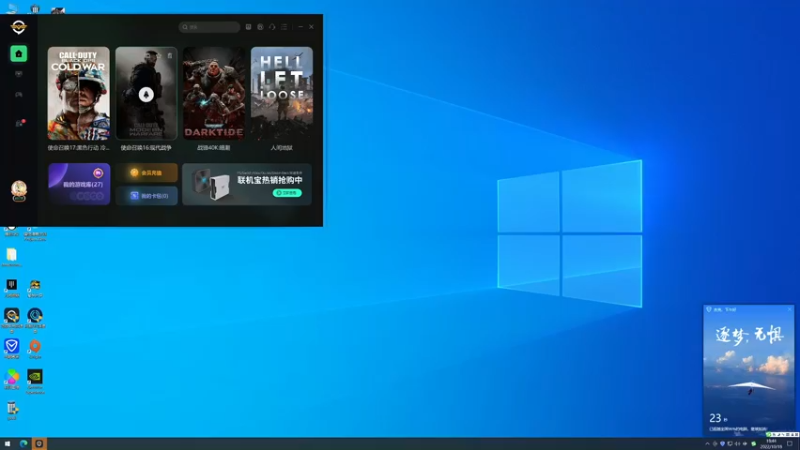
Task: Open the green Home tab in sidebar
Action: [19, 54]
